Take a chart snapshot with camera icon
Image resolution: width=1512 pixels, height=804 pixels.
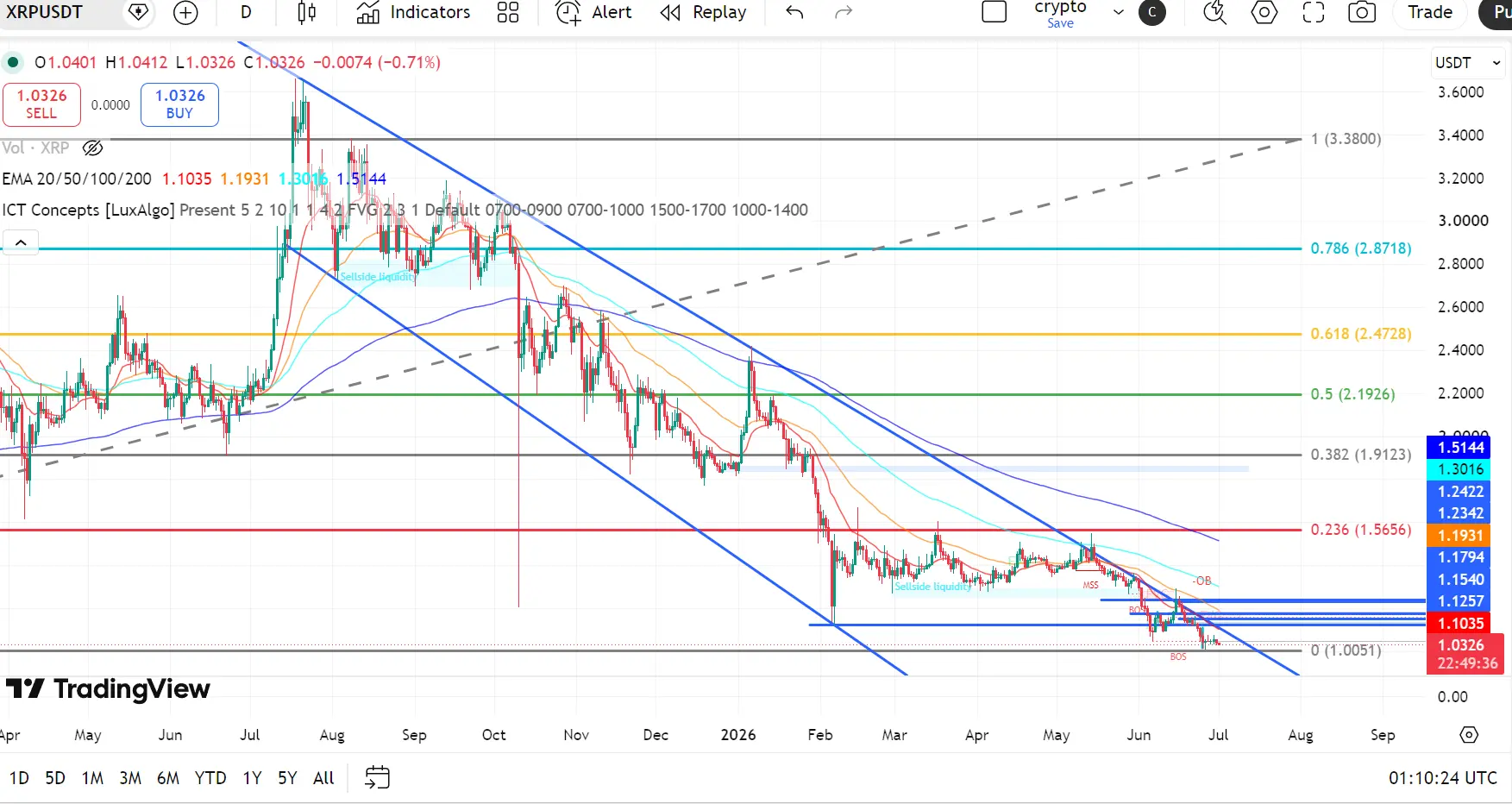1362,12
